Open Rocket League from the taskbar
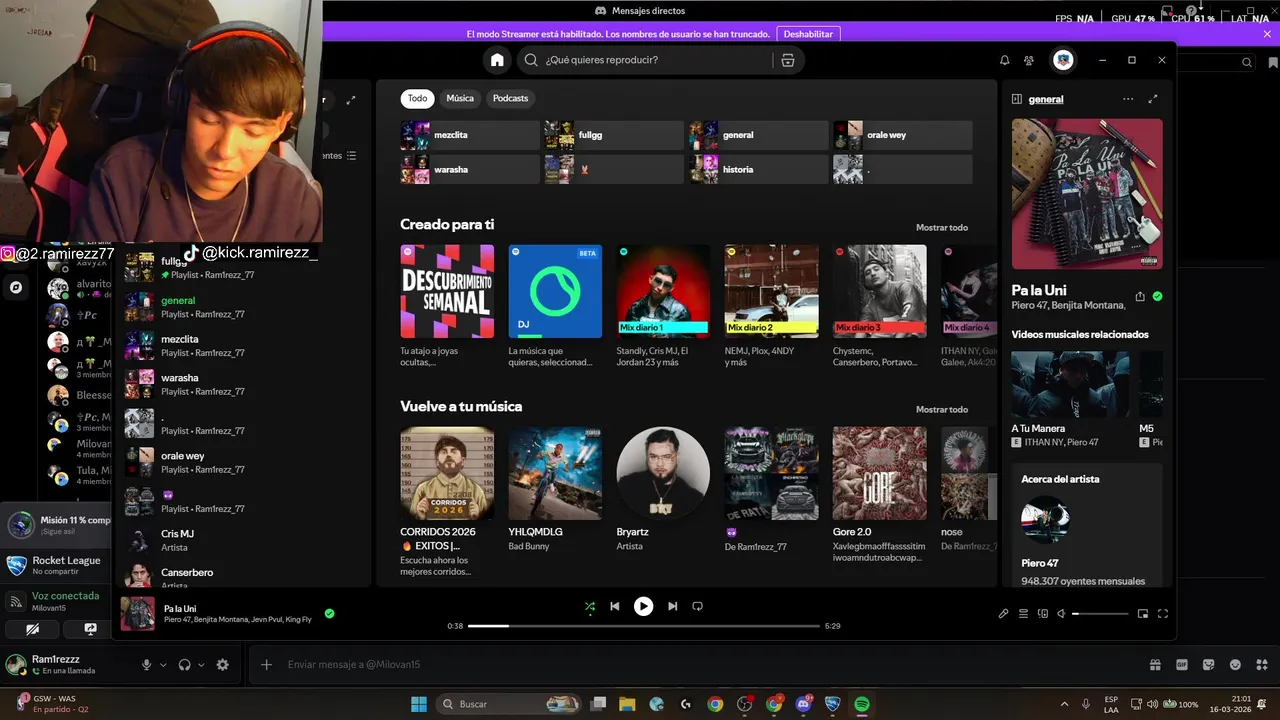1280x720 pixels. pos(833,704)
